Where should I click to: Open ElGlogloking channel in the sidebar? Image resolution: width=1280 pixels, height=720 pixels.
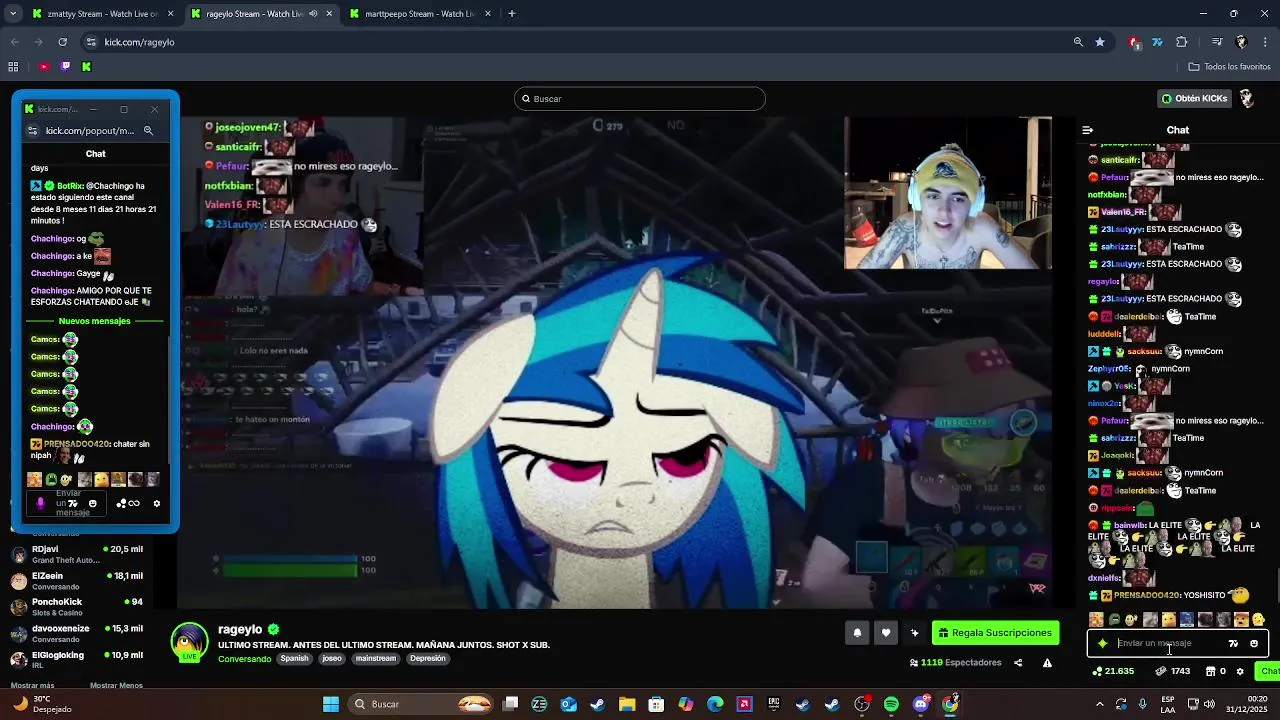[78, 660]
